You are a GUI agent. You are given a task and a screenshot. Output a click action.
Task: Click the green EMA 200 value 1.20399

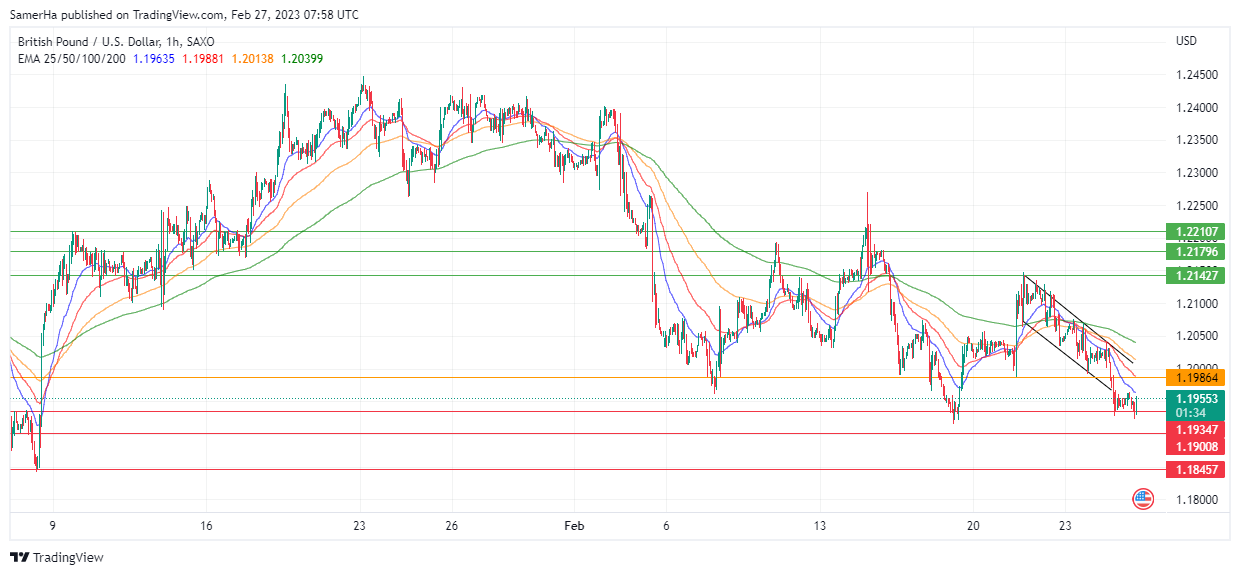(x=301, y=58)
